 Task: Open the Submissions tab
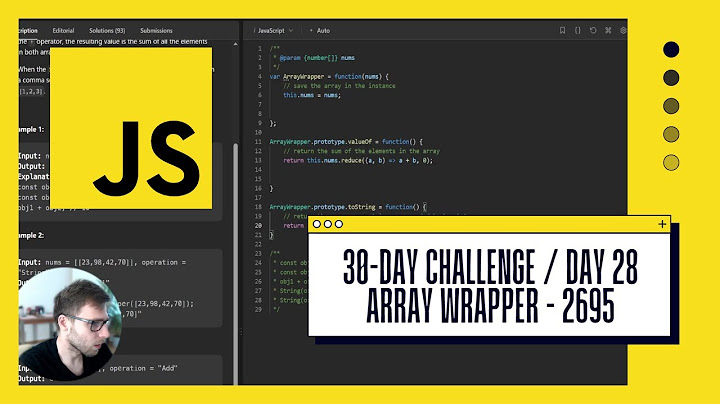(x=156, y=30)
